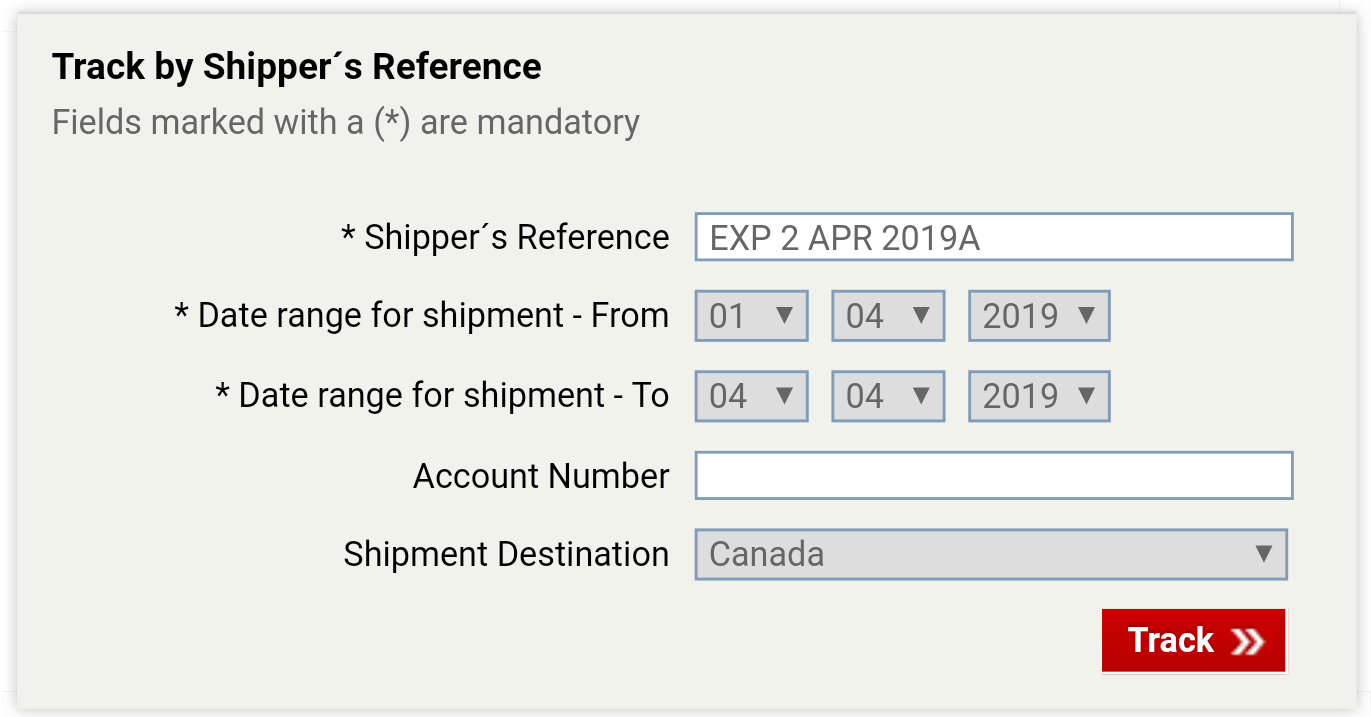Click the double-chevron icon on Track button
Image resolution: width=1371 pixels, height=717 pixels.
1248,641
